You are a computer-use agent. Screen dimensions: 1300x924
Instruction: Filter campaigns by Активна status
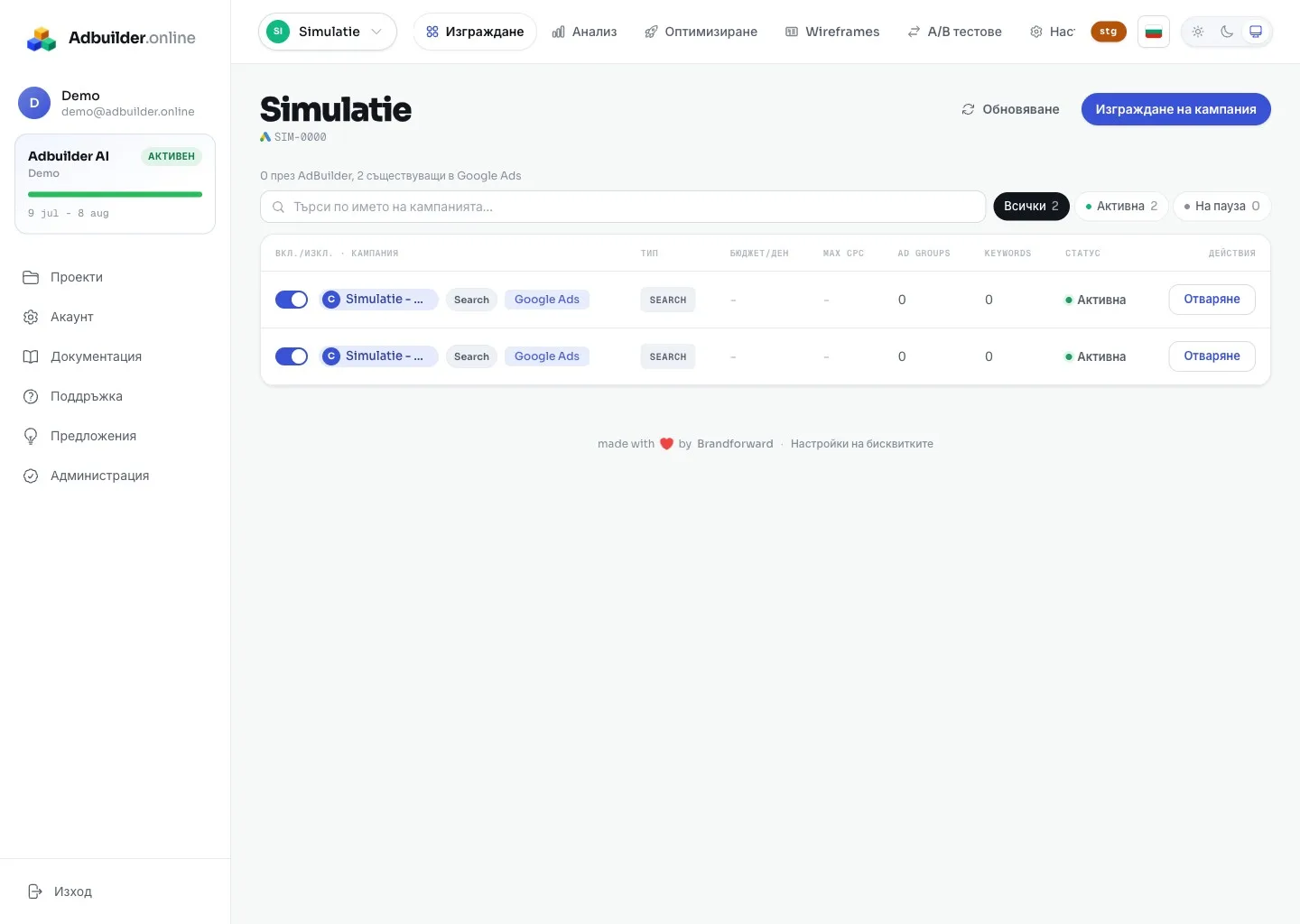(x=1121, y=207)
